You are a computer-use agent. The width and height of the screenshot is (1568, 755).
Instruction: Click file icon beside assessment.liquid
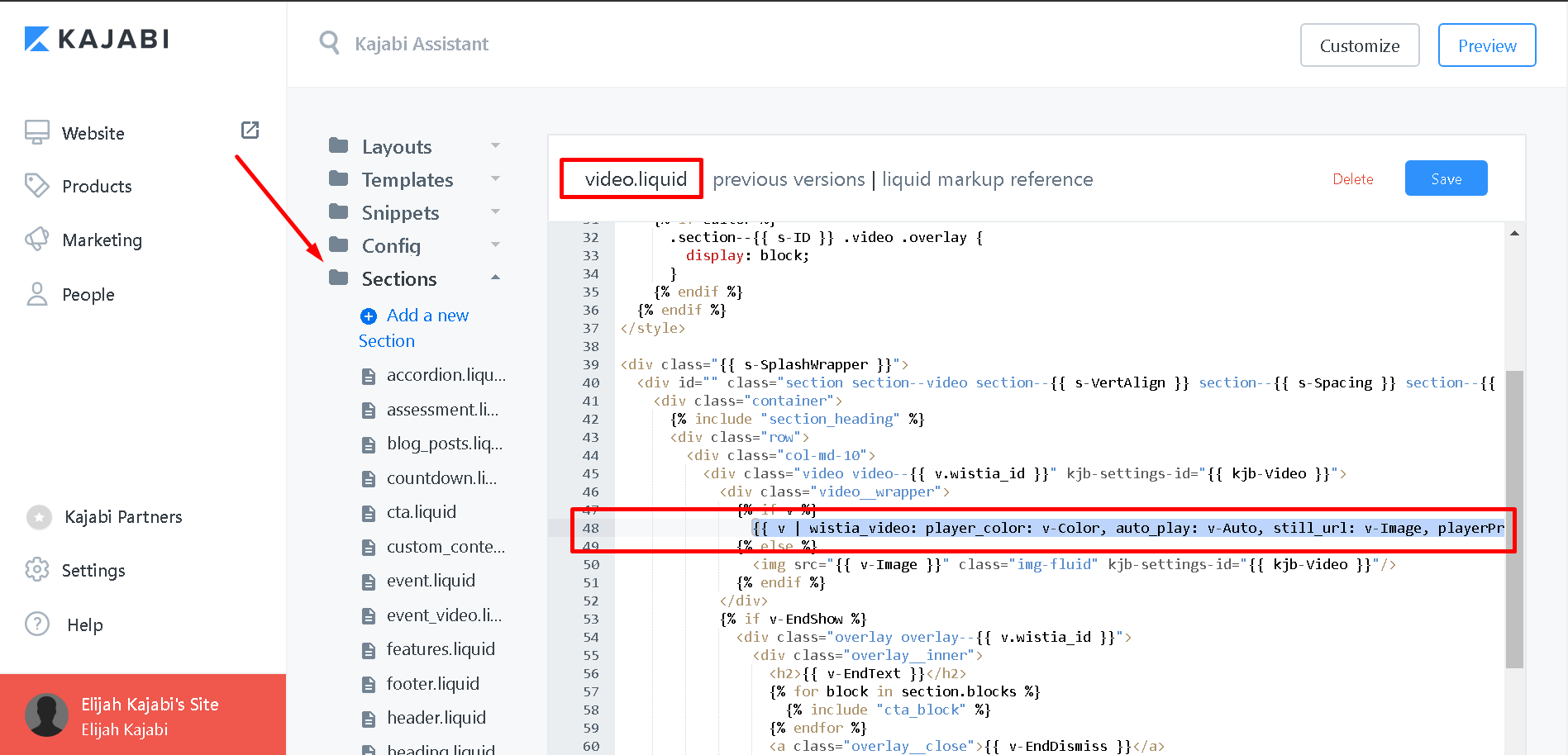(x=369, y=411)
